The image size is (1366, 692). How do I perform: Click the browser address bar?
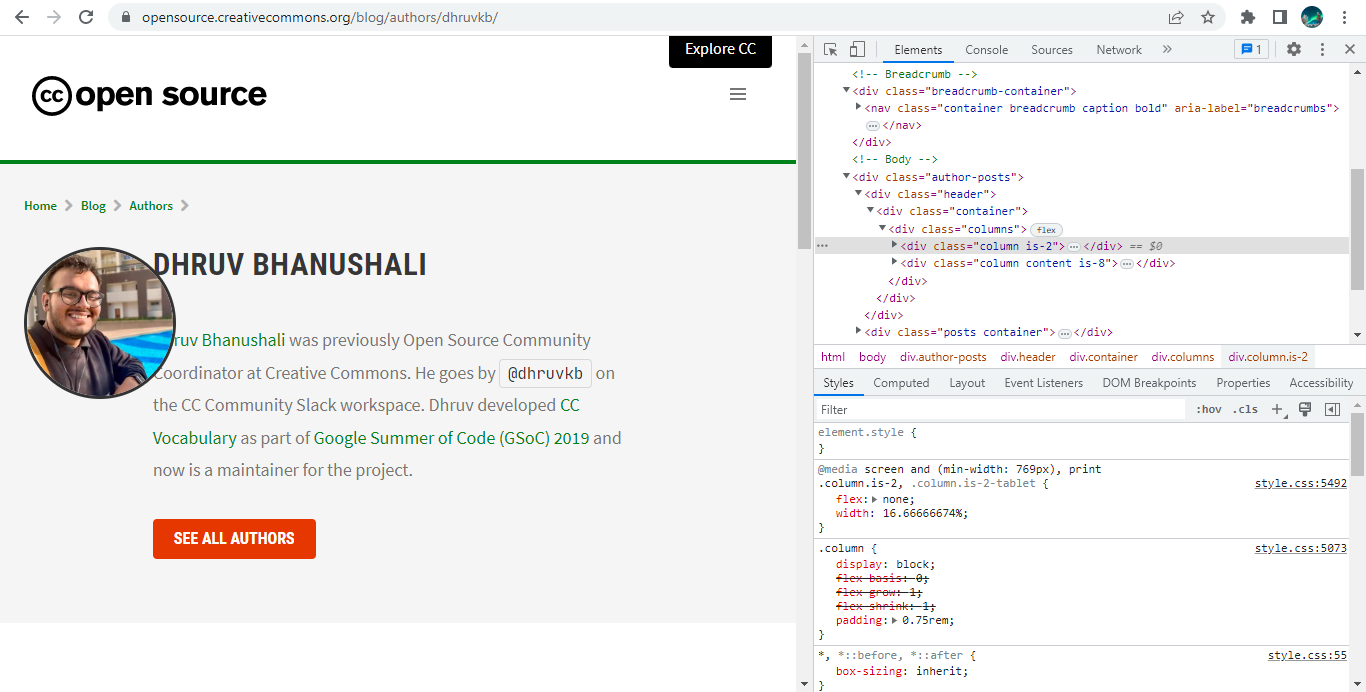pos(640,17)
